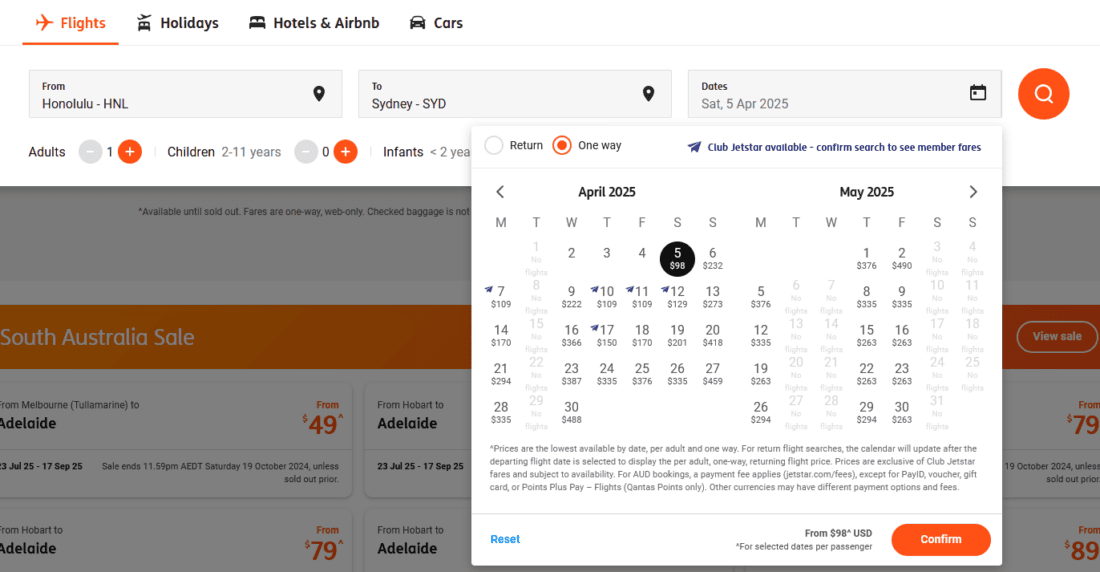Click the calendar icon in Dates field
1100x572 pixels.
(978, 93)
